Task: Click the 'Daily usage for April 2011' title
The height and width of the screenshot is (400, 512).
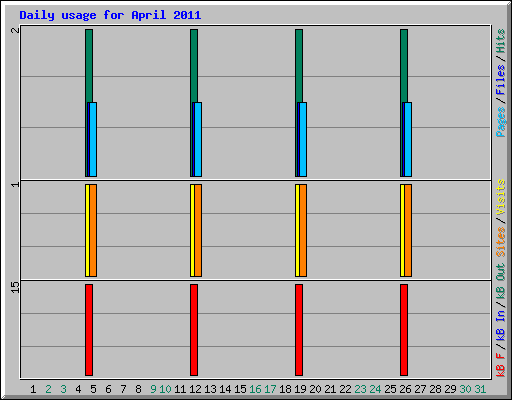Action: click(x=110, y=15)
